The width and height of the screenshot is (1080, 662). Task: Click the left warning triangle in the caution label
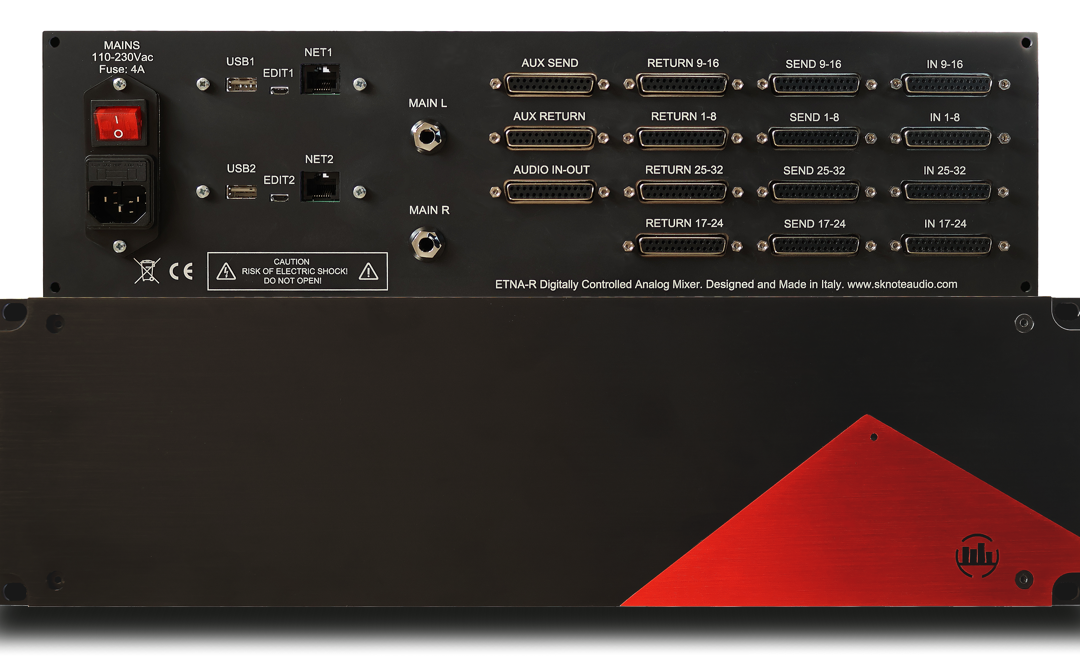coord(227,271)
